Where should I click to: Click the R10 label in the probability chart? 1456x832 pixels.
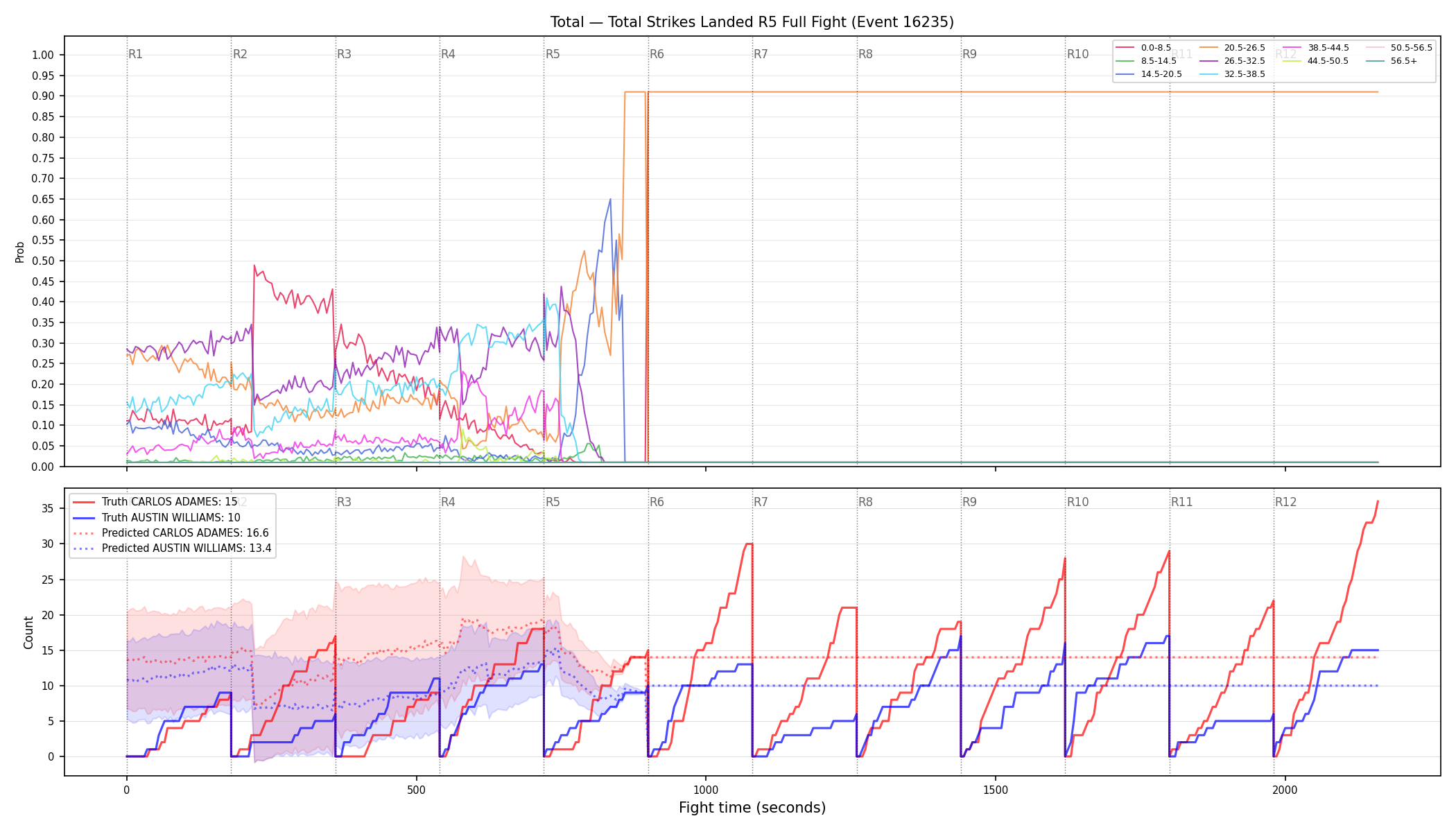click(x=1078, y=54)
